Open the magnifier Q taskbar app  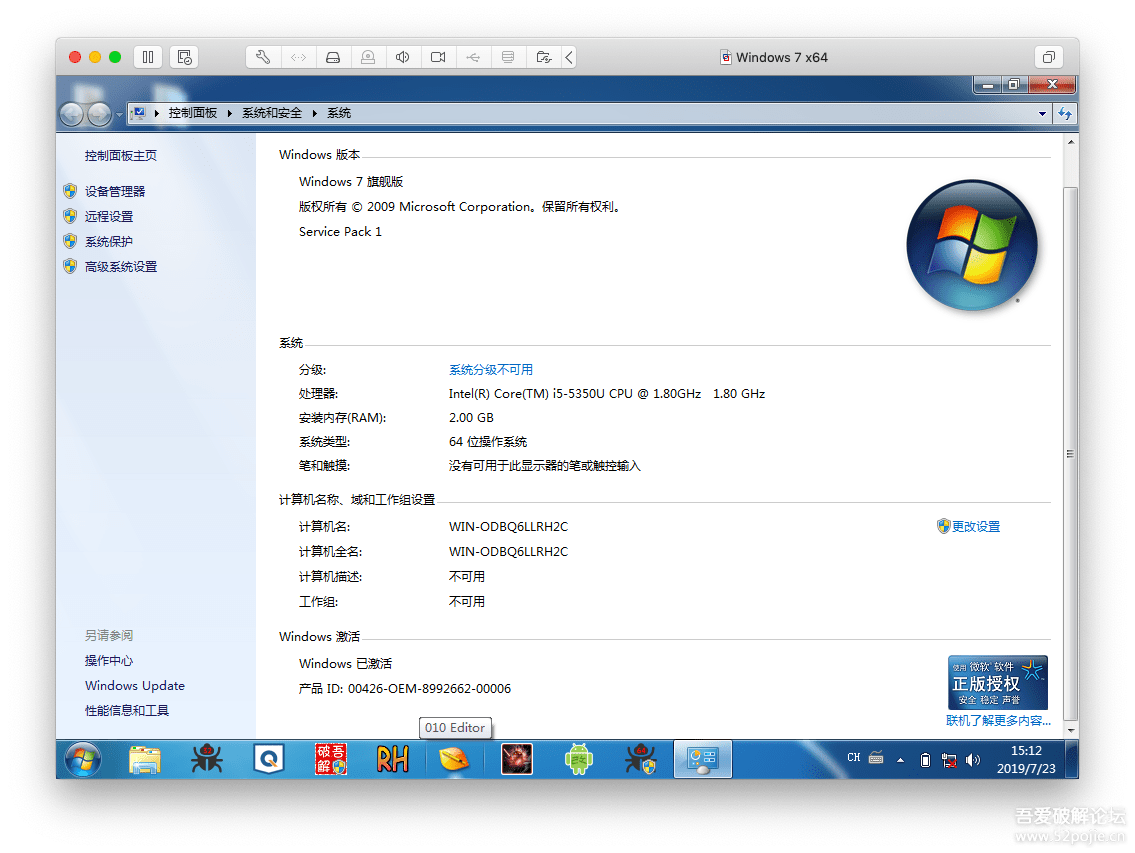pyautogui.click(x=269, y=760)
